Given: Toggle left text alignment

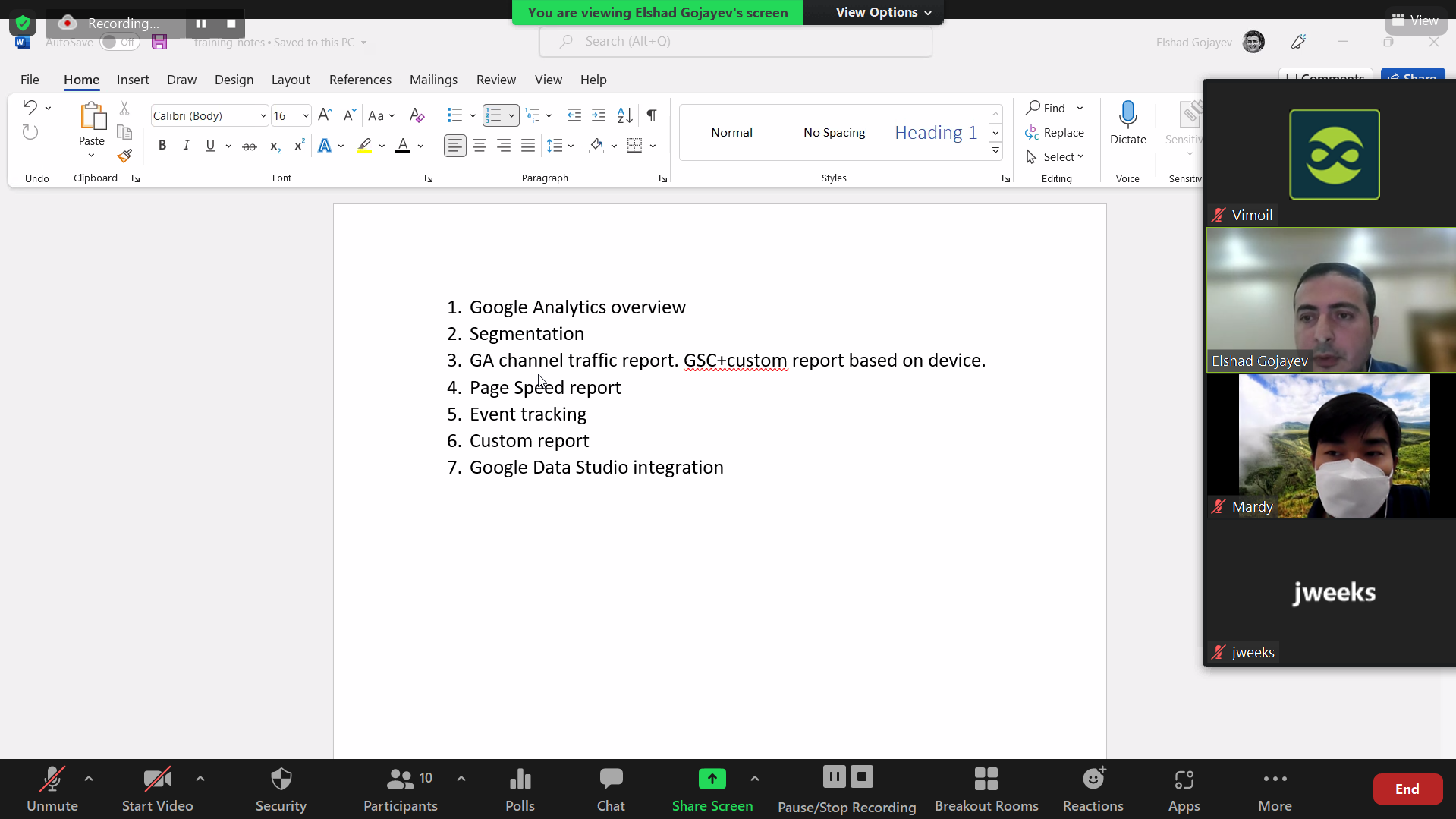Looking at the screenshot, I should click(454, 146).
